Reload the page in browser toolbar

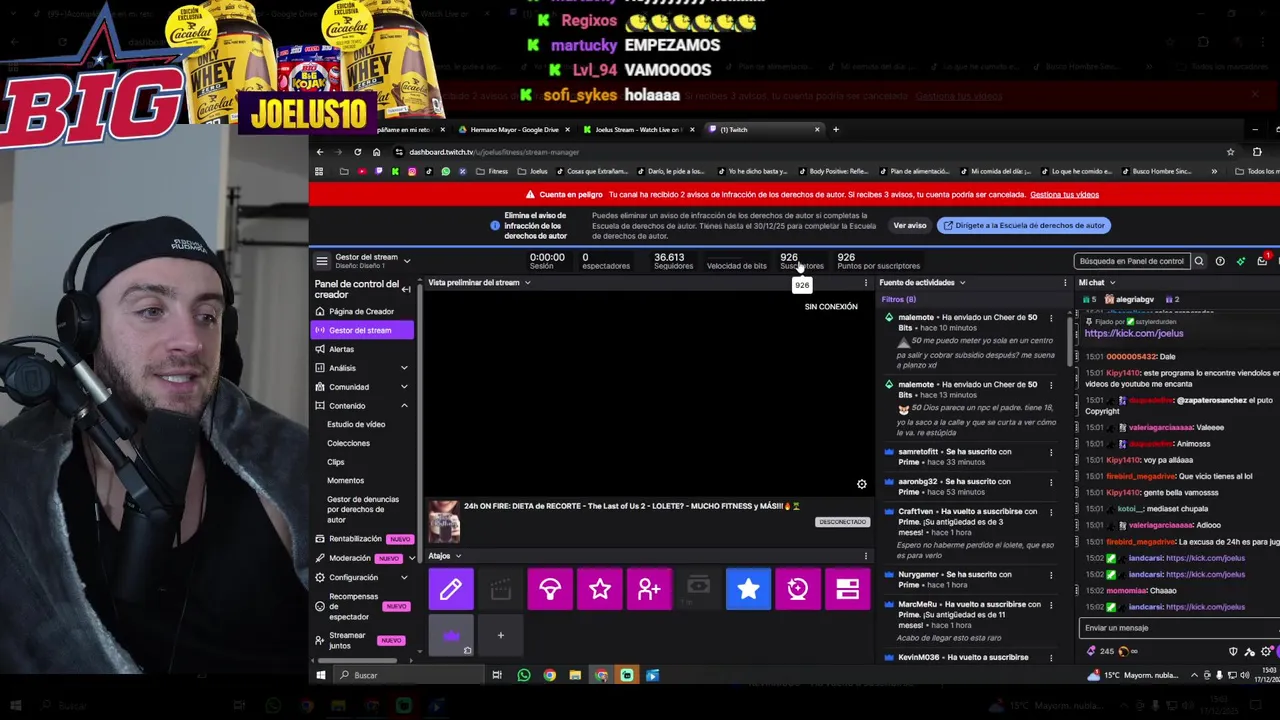pos(357,152)
